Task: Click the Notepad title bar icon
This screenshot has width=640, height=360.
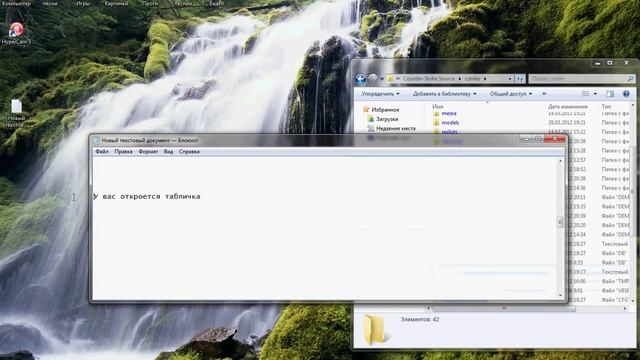Action: tap(97, 140)
